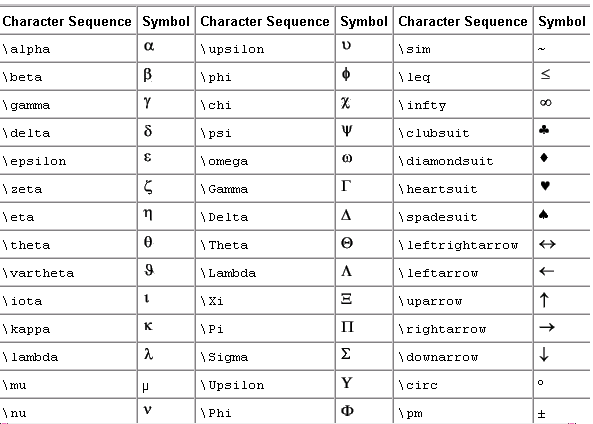Click the capital Omega-like Theta symbol
This screenshot has height=424, width=593.
coord(347,242)
